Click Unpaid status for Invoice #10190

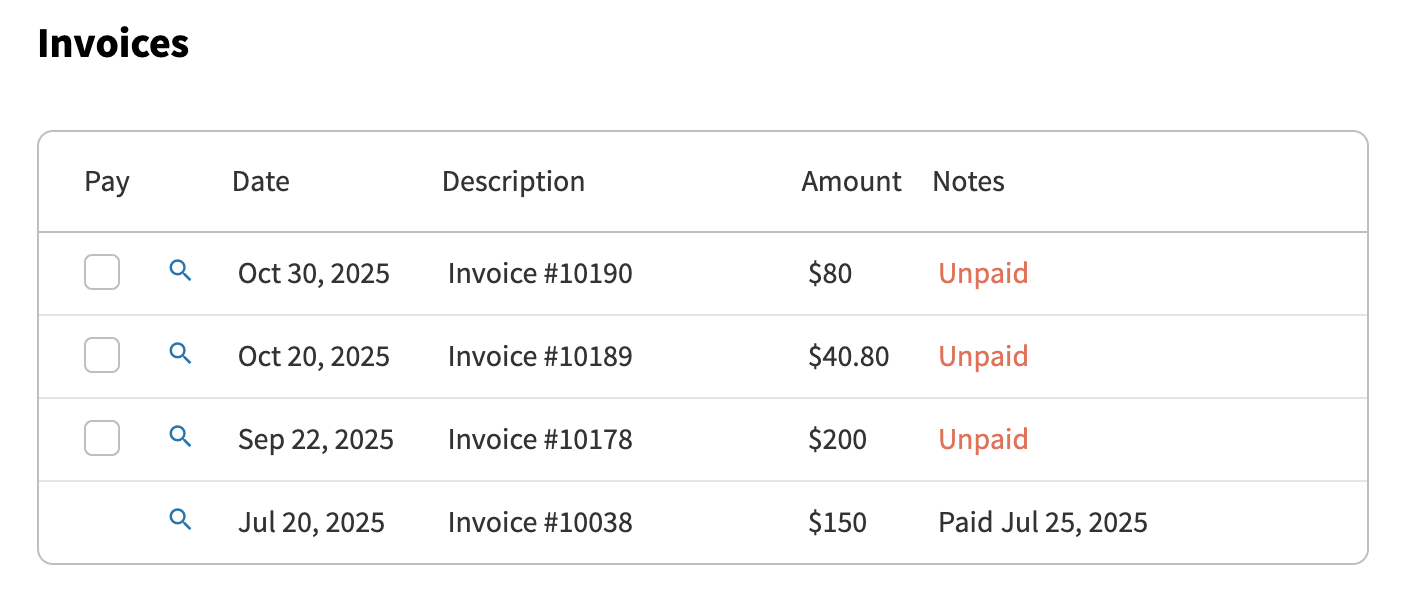[x=983, y=273]
